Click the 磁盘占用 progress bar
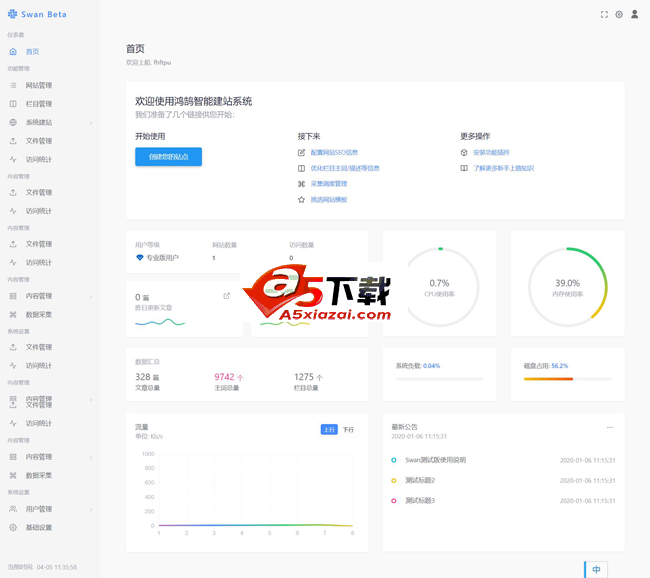The width and height of the screenshot is (650, 578). click(x=567, y=379)
